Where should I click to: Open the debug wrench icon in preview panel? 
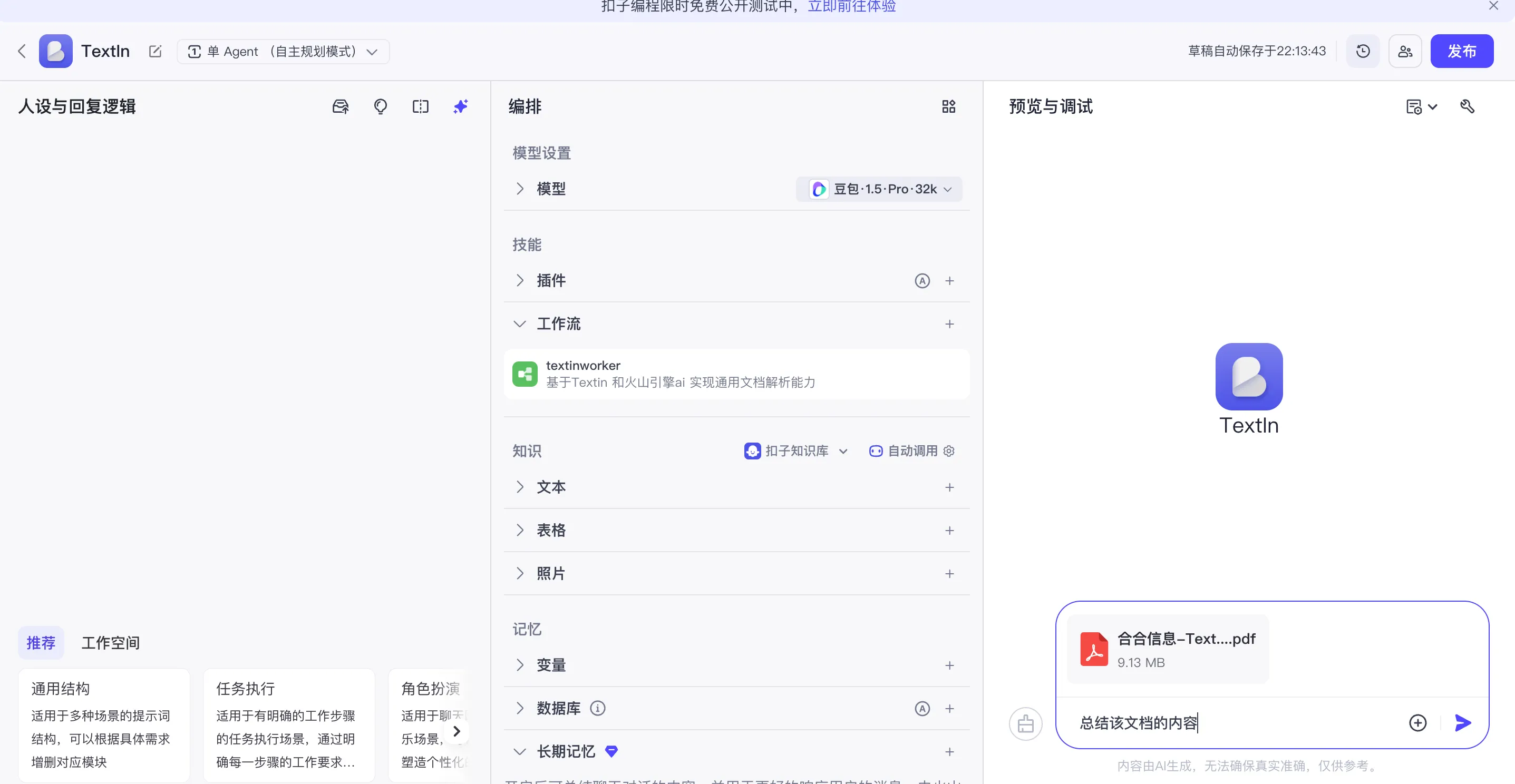pyautogui.click(x=1468, y=106)
